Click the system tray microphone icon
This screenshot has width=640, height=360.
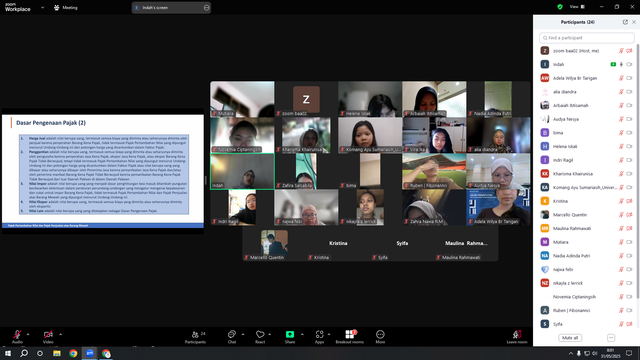(x=579, y=353)
